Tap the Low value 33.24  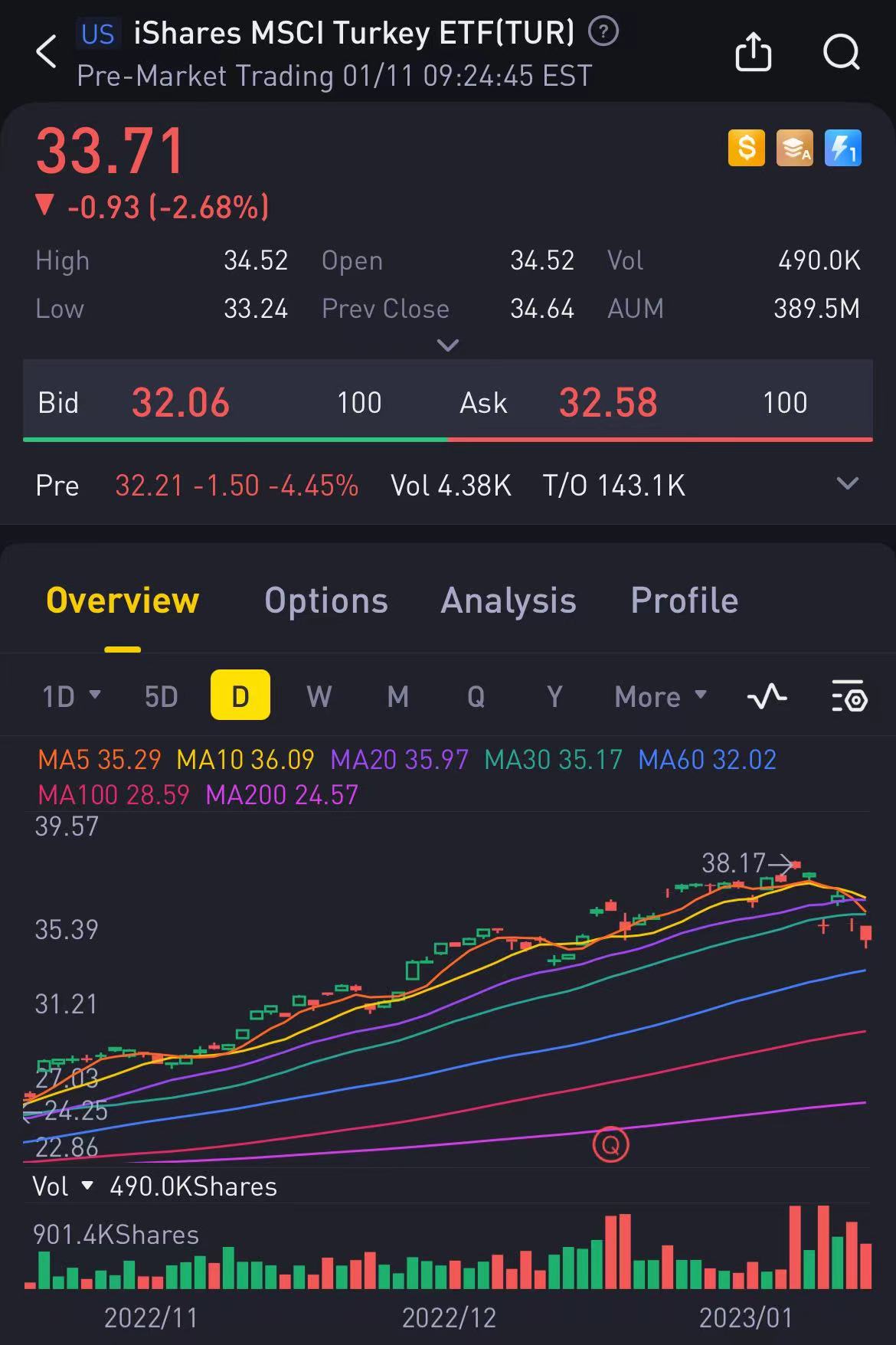click(x=256, y=309)
